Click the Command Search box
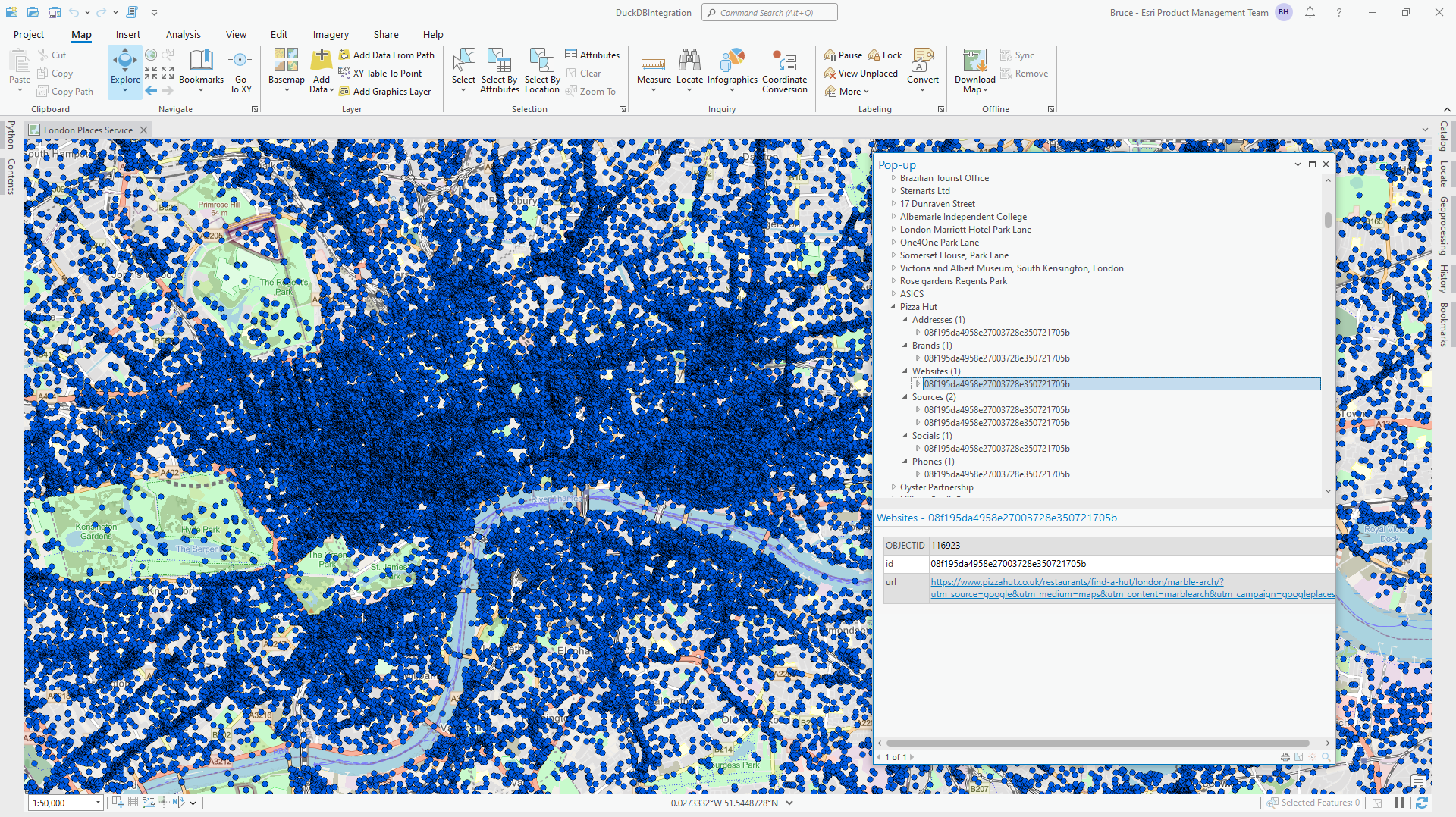 point(768,12)
